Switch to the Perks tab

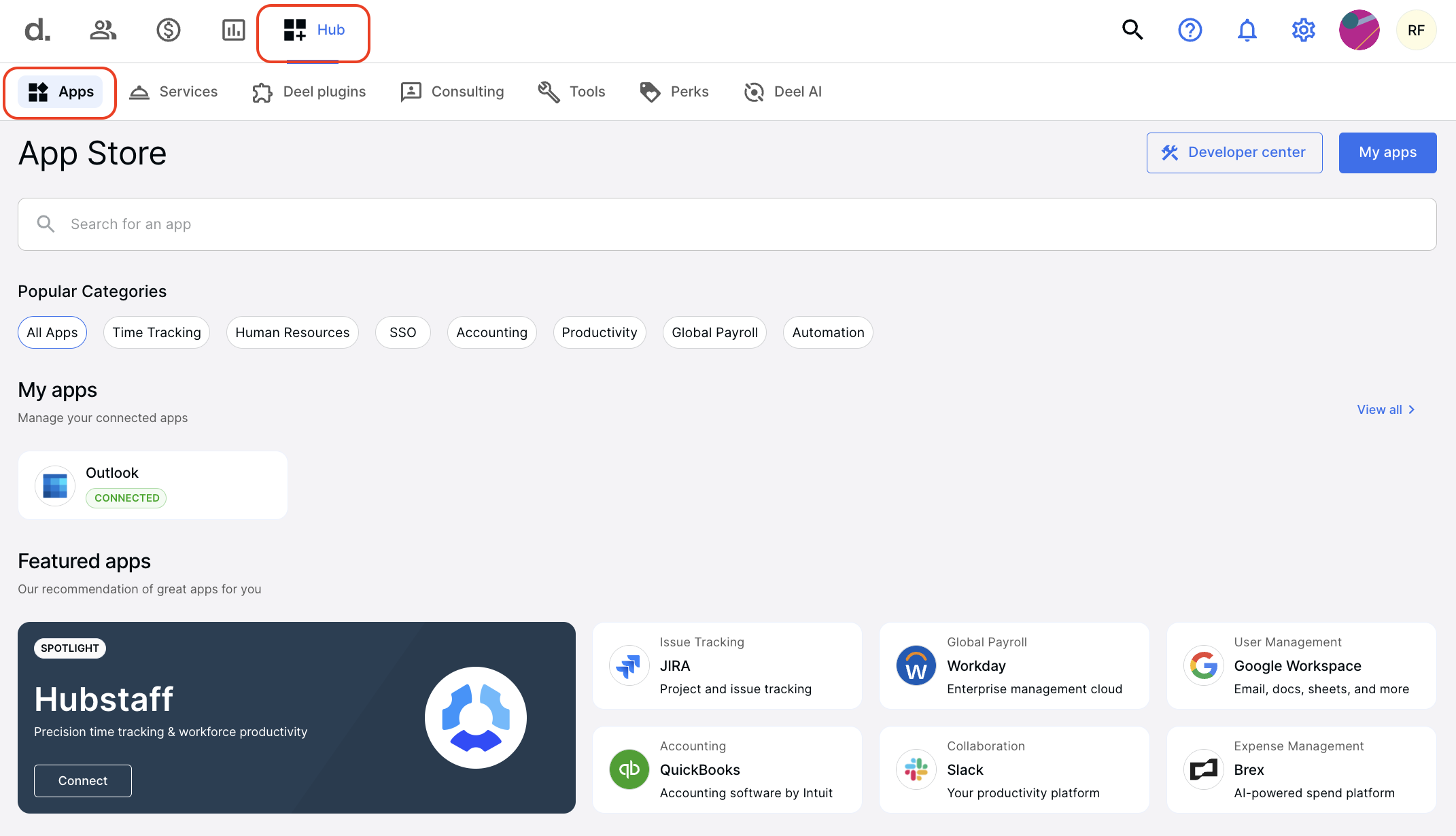pyautogui.click(x=674, y=92)
